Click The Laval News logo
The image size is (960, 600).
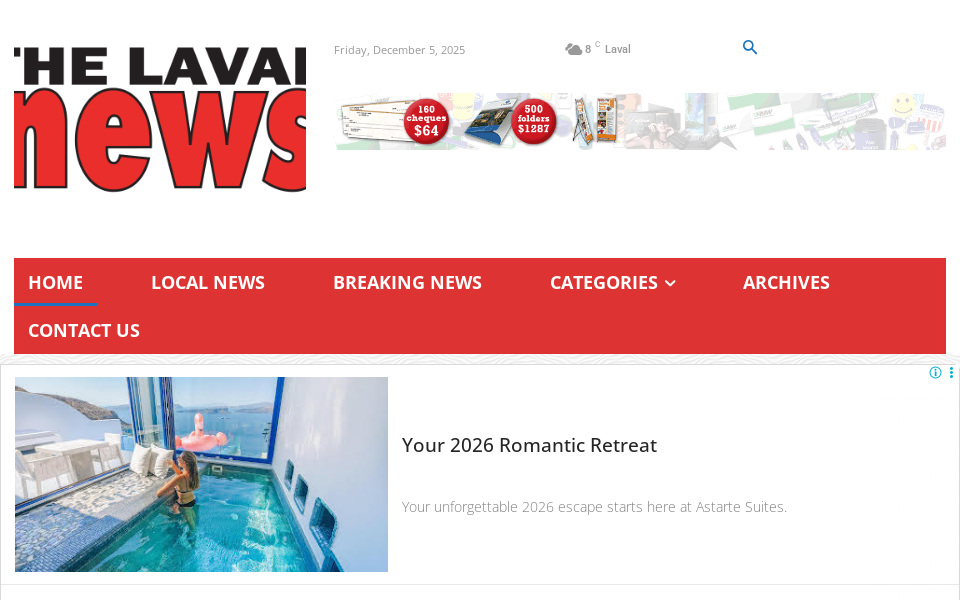click(x=160, y=119)
